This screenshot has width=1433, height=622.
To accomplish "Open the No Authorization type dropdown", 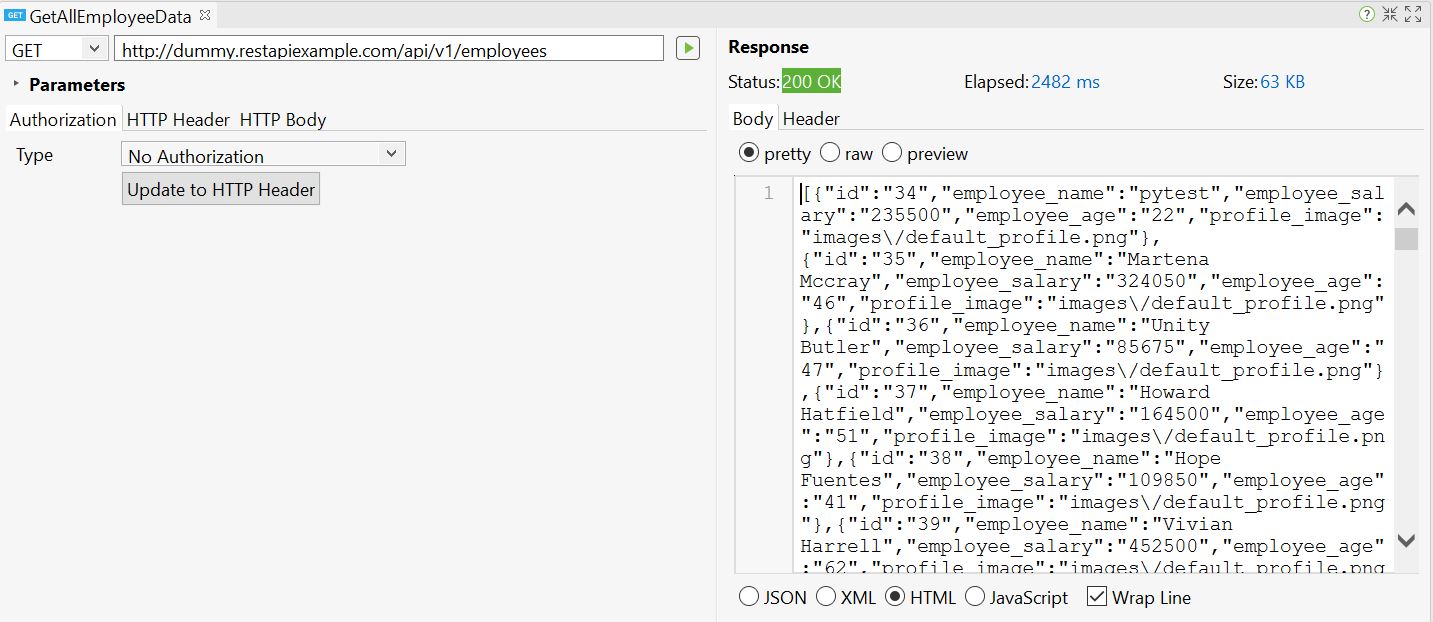I will (x=262, y=153).
